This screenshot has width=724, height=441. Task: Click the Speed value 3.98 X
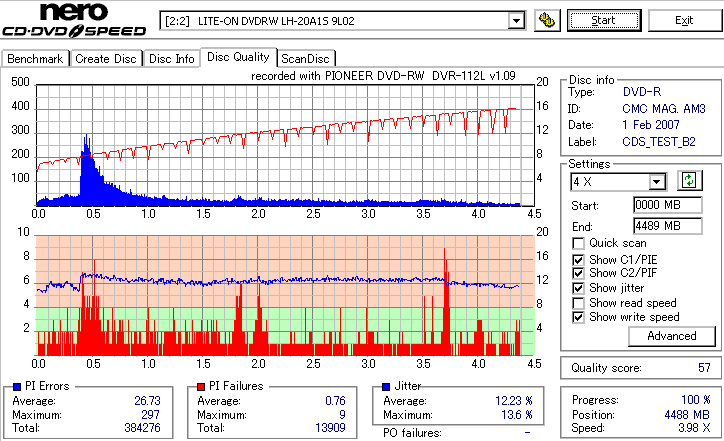point(694,428)
